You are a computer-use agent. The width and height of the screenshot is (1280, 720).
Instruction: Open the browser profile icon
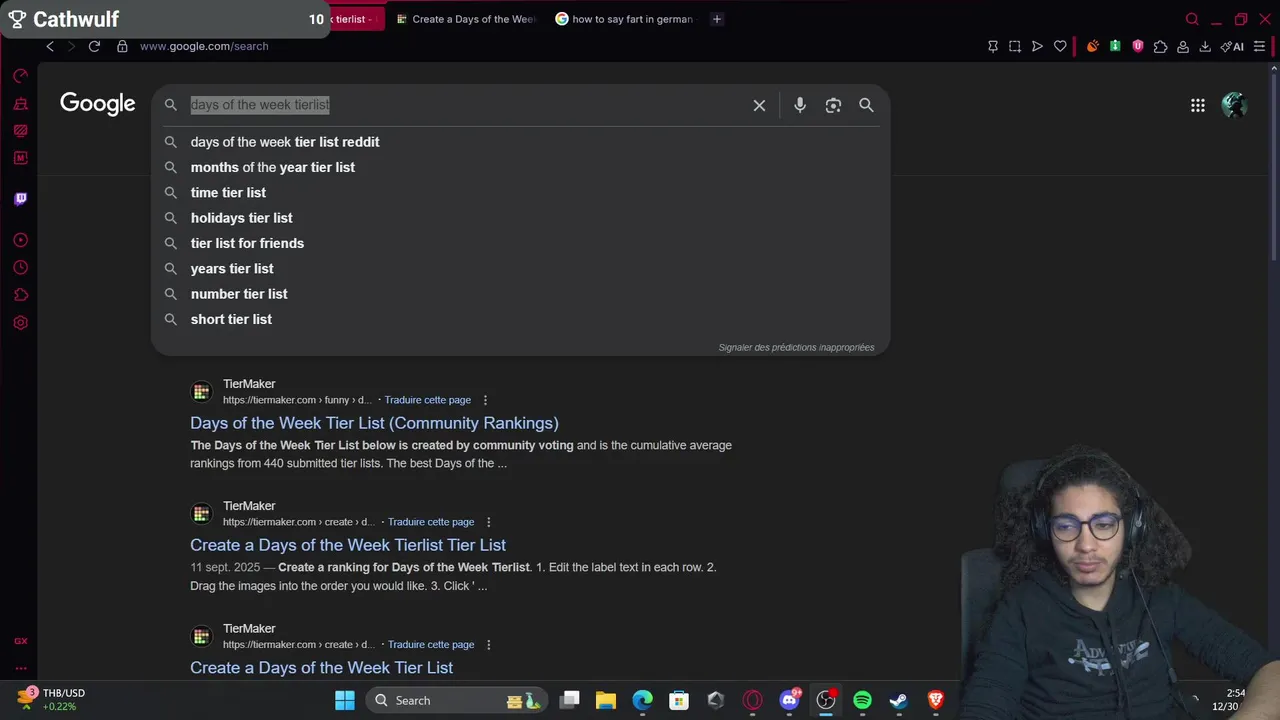coord(1183,46)
